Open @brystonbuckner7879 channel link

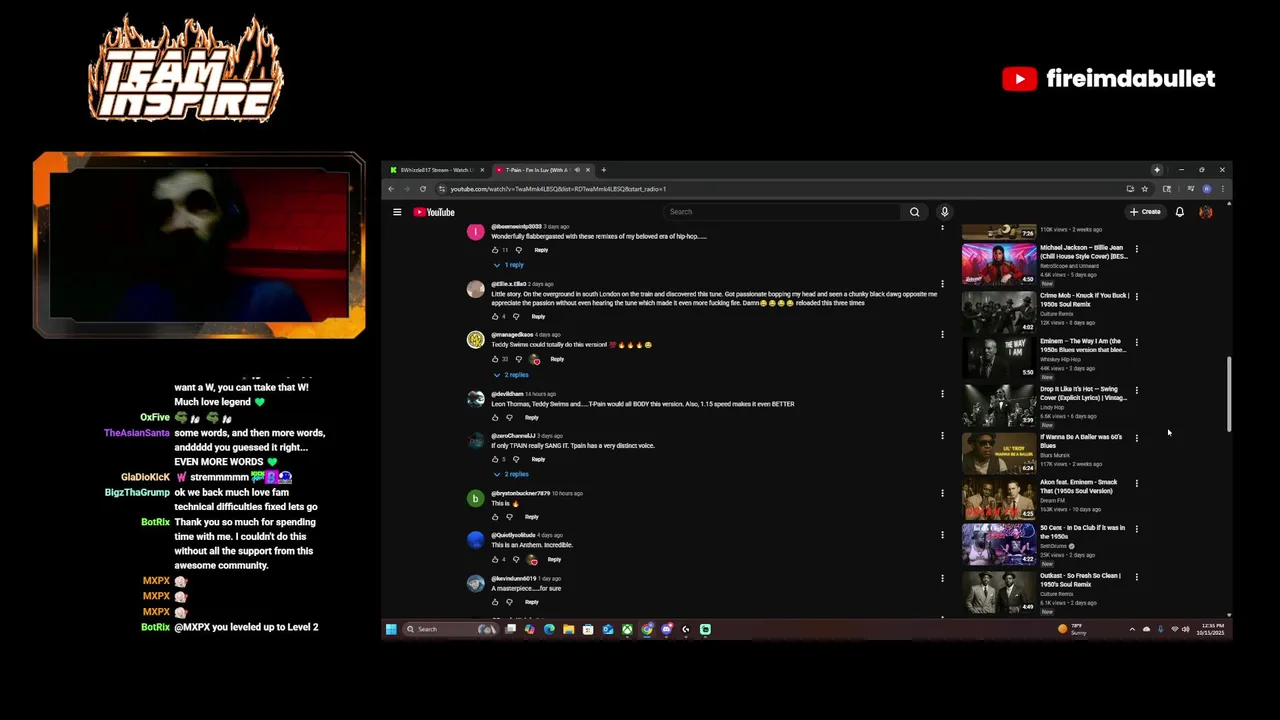[x=520, y=494]
